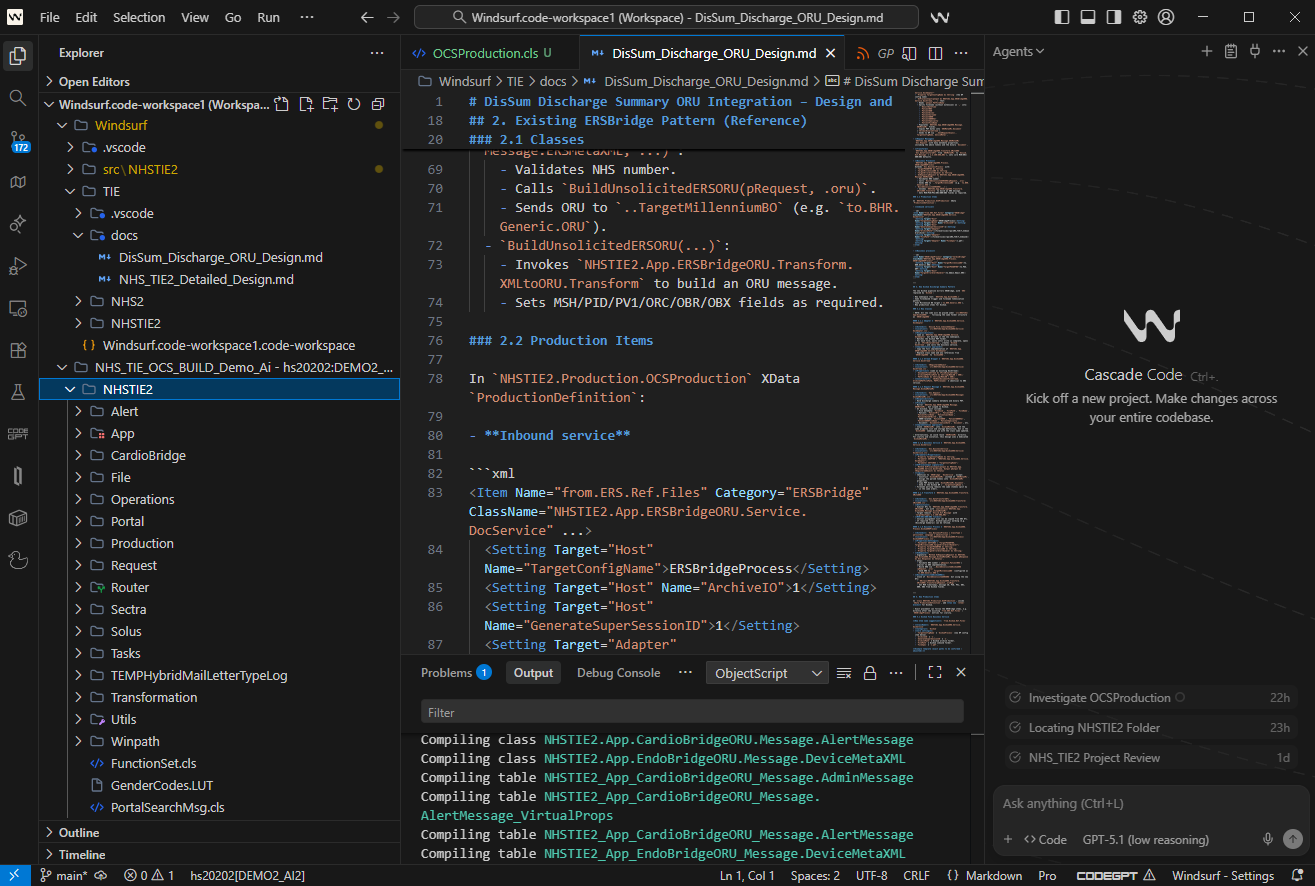
Task: Click the GPT-5.1 model selector
Action: click(x=1145, y=840)
